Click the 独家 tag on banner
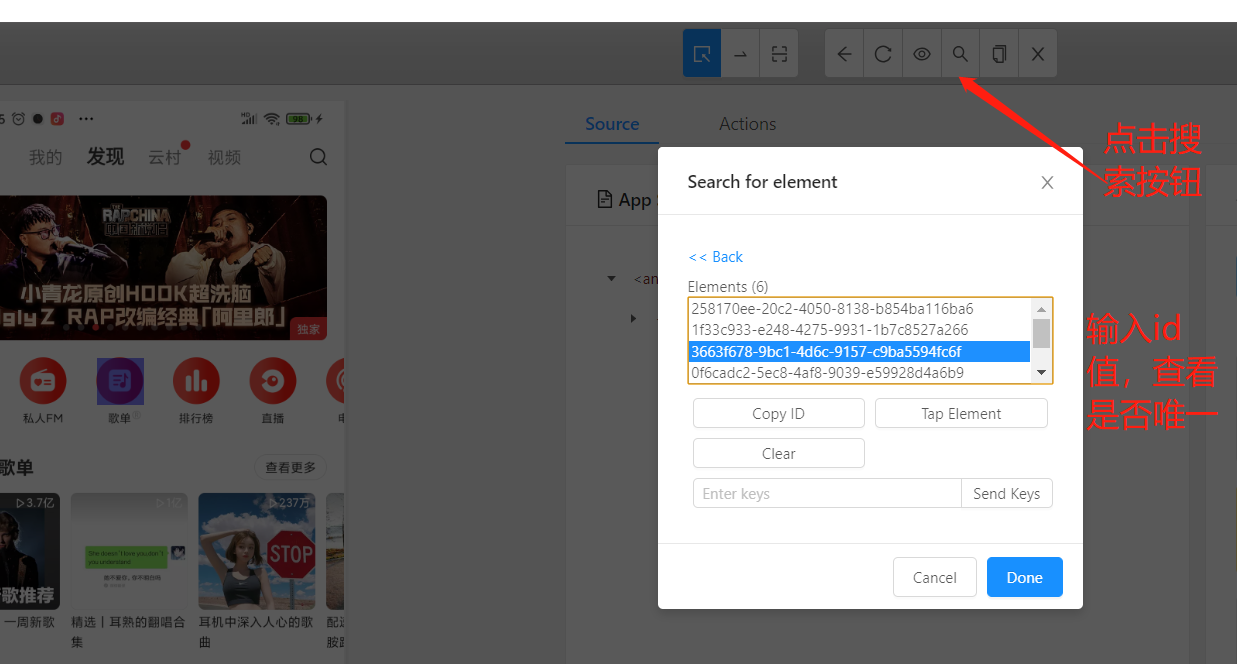 (x=307, y=329)
